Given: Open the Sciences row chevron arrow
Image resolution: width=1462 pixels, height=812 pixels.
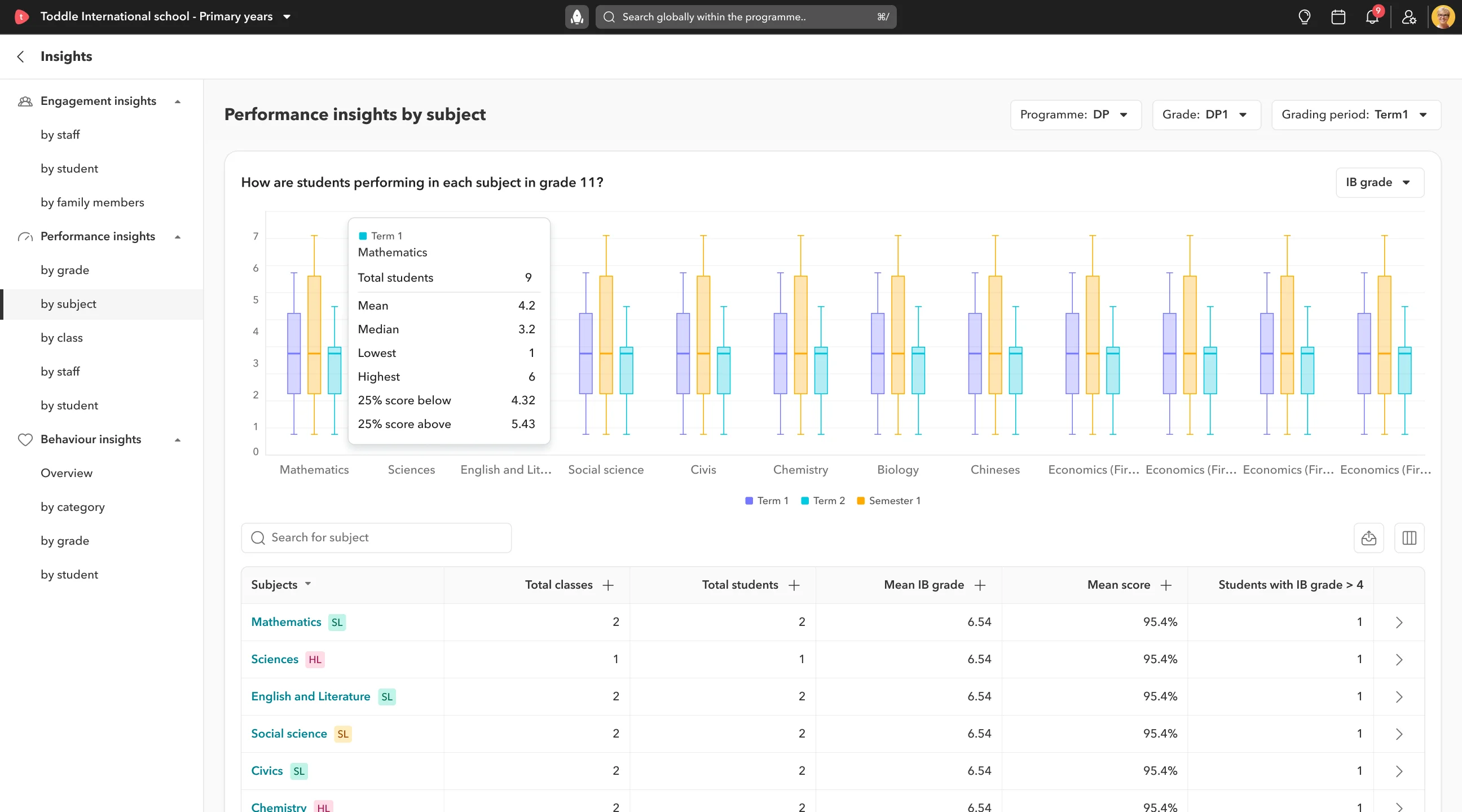Looking at the screenshot, I should [x=1399, y=659].
